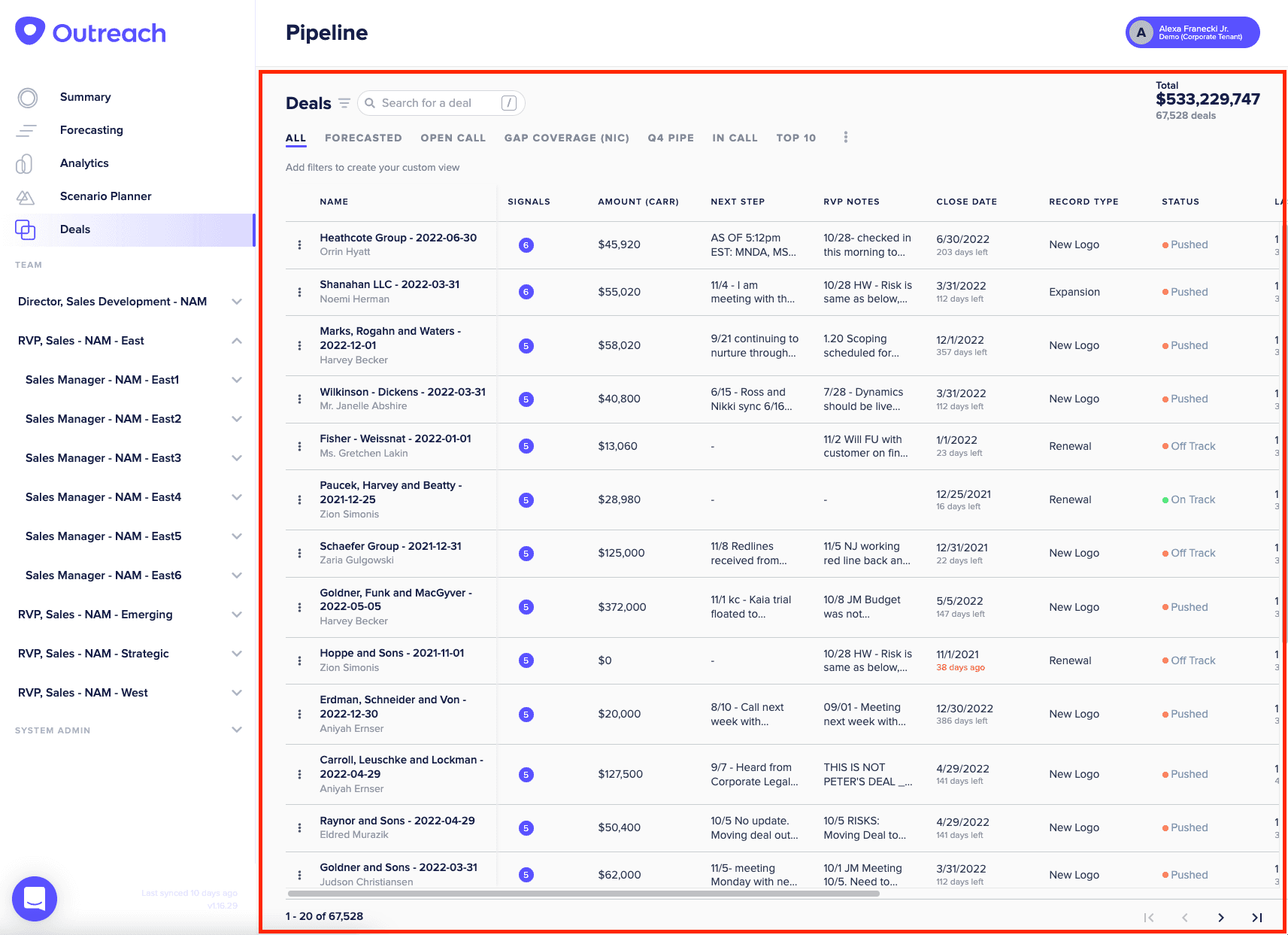Click Add filters to create your custom view
Image resolution: width=1288 pixels, height=935 pixels.
click(x=372, y=167)
